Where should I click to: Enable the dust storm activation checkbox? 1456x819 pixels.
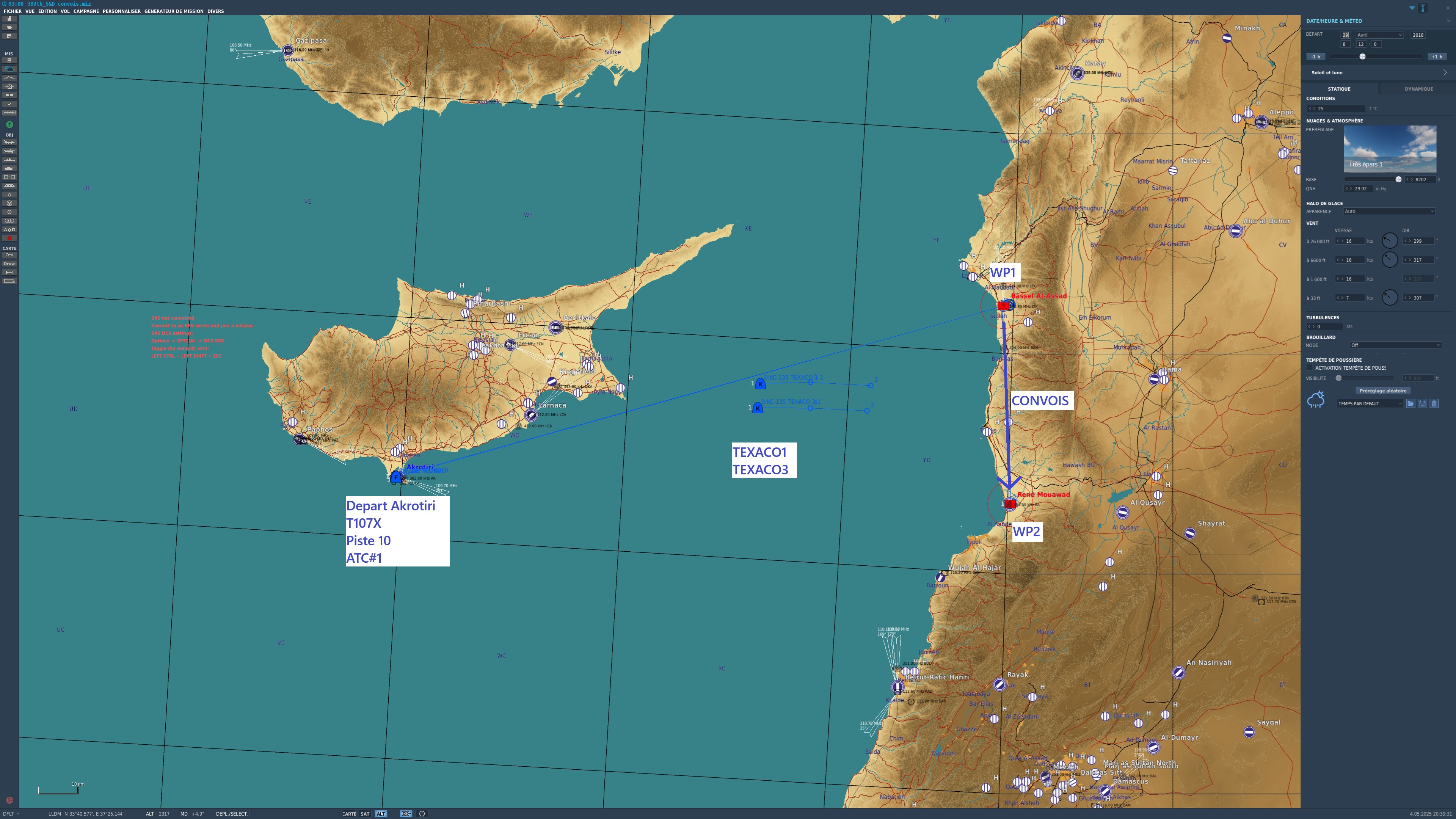pos(1310,368)
